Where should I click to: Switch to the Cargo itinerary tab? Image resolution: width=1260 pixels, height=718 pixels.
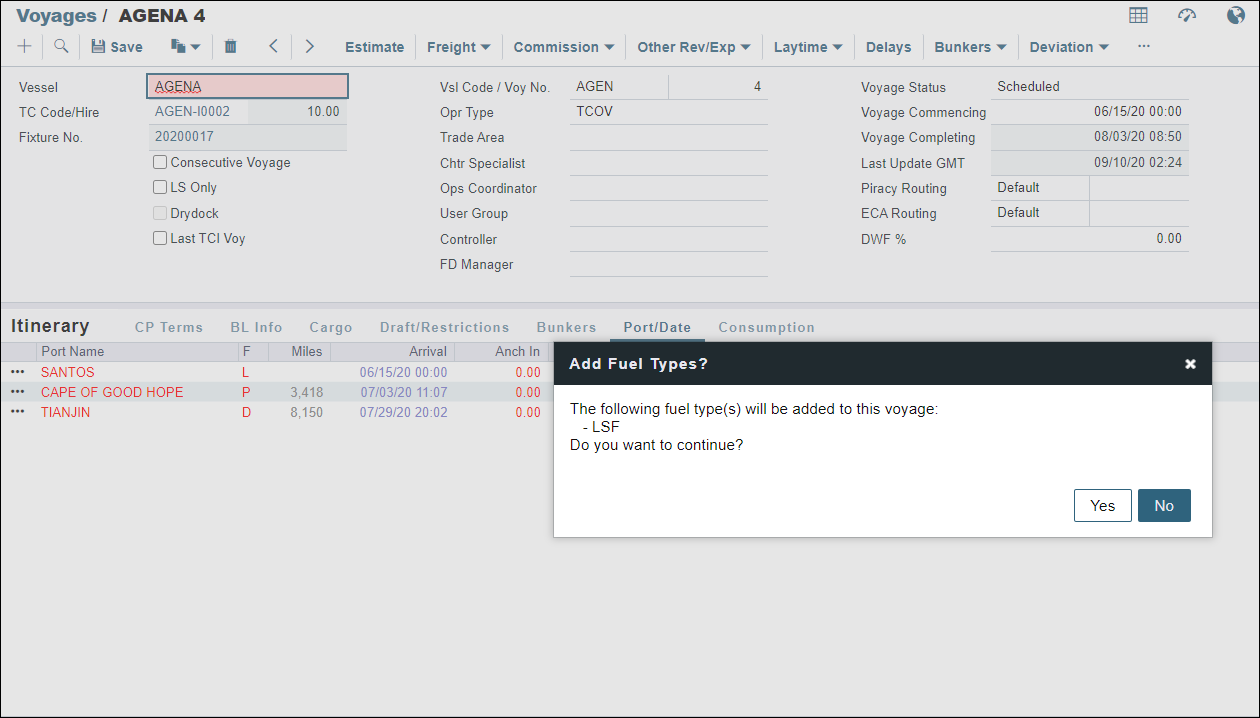point(330,327)
